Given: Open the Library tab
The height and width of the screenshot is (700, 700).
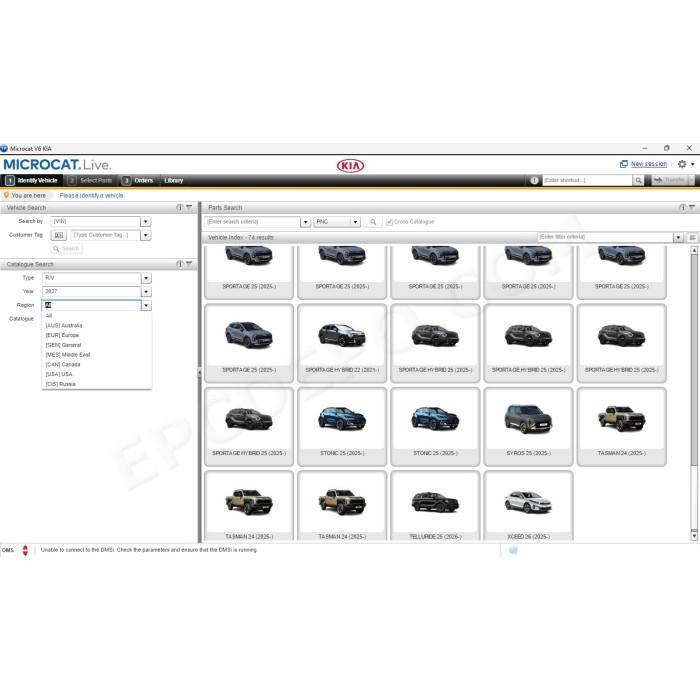Looking at the screenshot, I should coord(174,180).
